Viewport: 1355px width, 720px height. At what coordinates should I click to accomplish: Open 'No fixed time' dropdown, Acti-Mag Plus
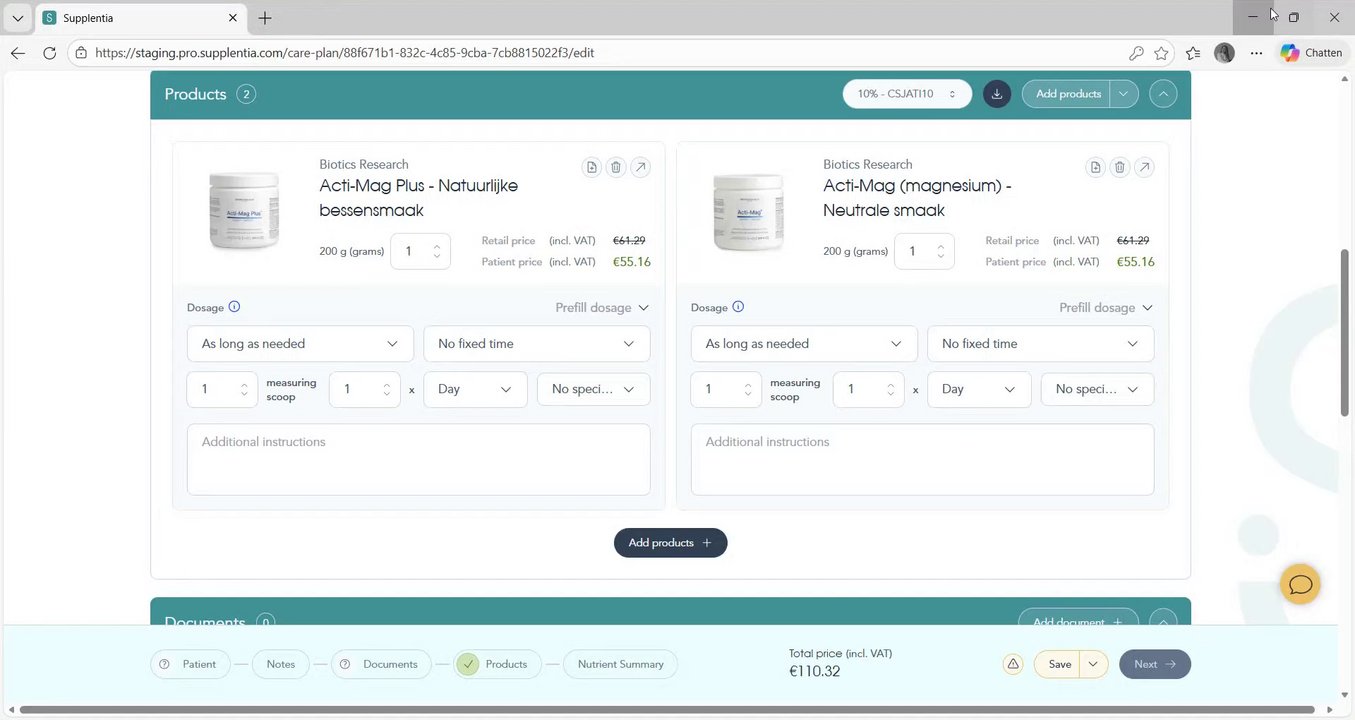tap(536, 344)
